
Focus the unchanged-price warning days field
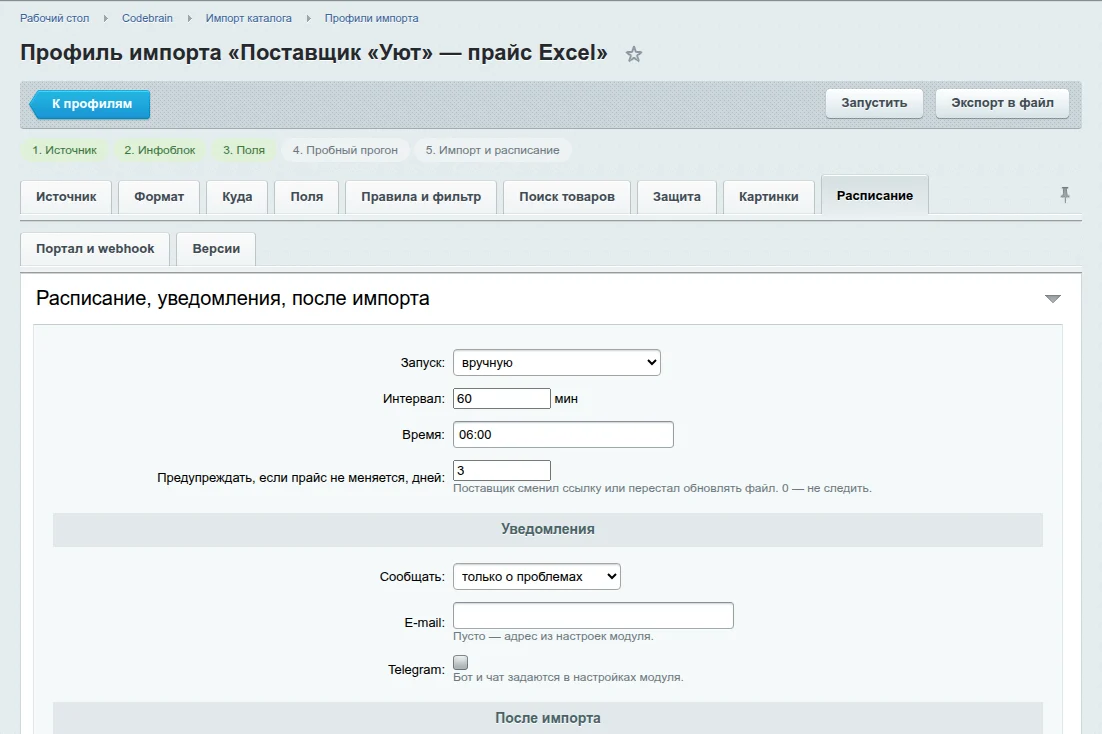(x=502, y=470)
